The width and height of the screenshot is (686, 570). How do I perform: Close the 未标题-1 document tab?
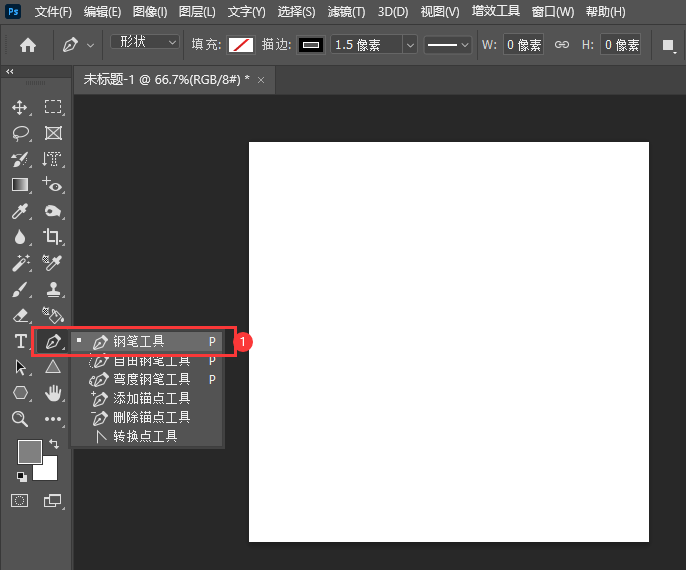click(x=261, y=80)
